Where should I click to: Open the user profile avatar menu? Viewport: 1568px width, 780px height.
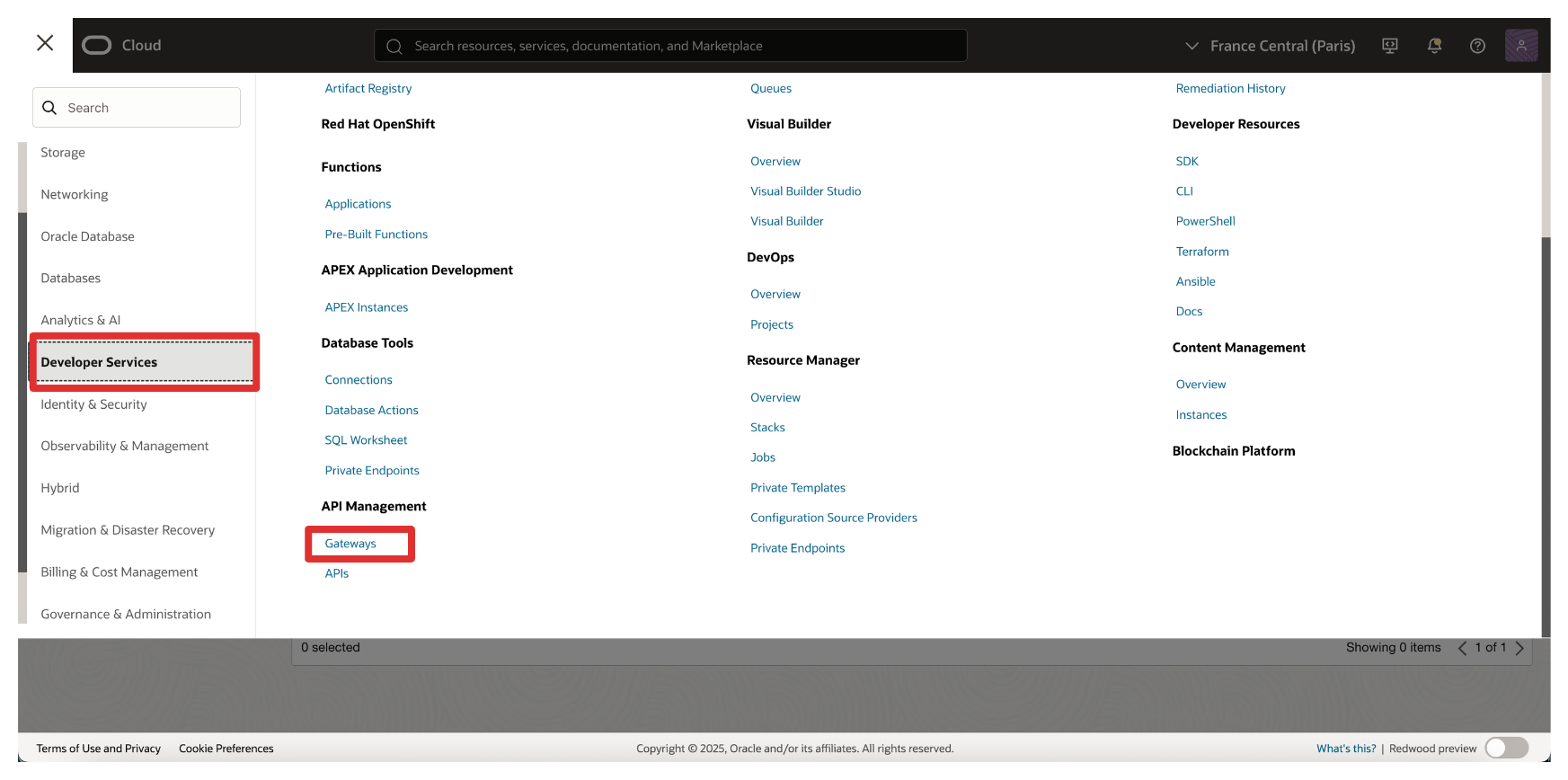point(1520,46)
